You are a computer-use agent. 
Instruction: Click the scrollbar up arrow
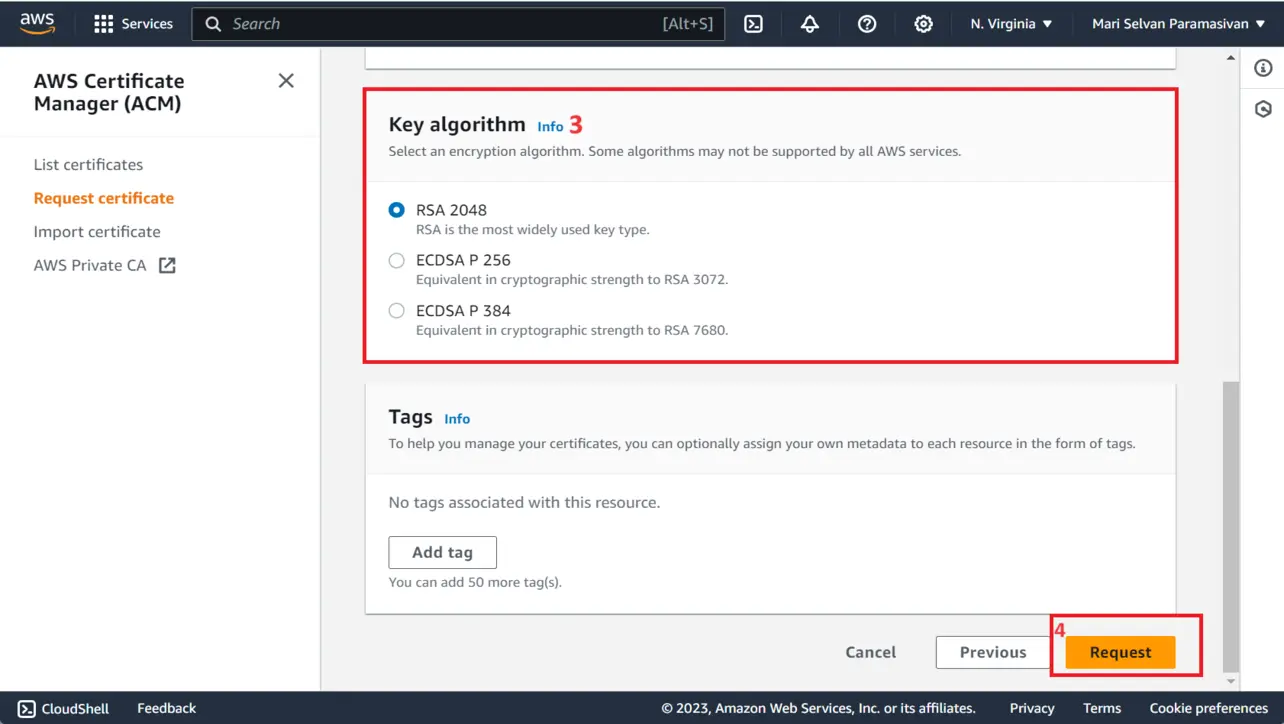(1231, 58)
